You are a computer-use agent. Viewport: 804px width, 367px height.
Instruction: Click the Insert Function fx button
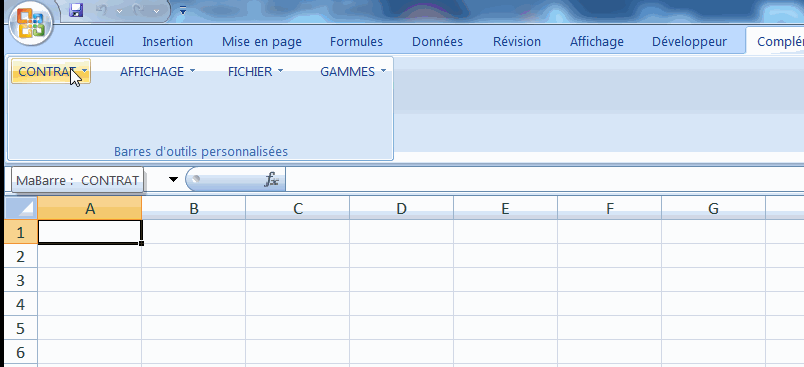[271, 179]
